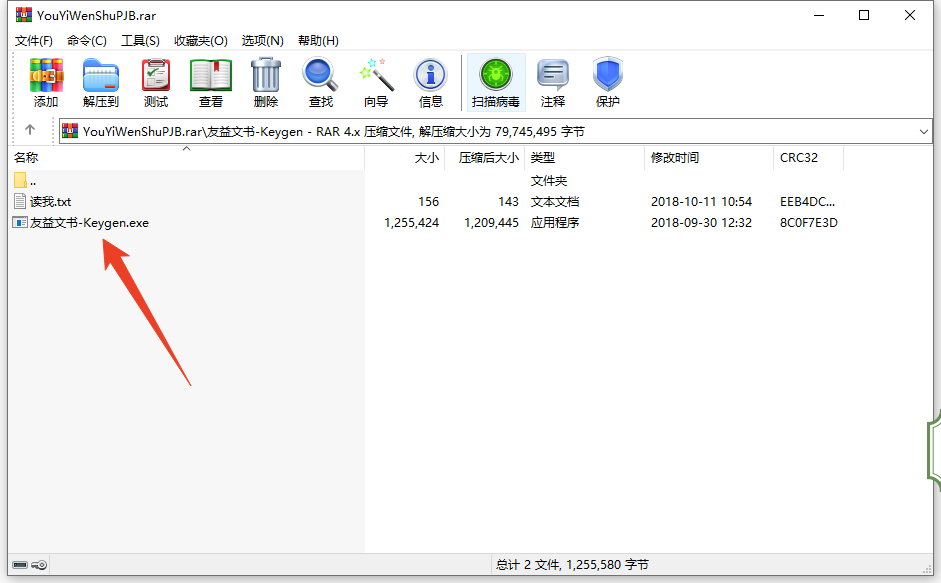The image size is (941, 583).
Task: Click the 信息 (Info) toolbar icon
Action: (430, 82)
